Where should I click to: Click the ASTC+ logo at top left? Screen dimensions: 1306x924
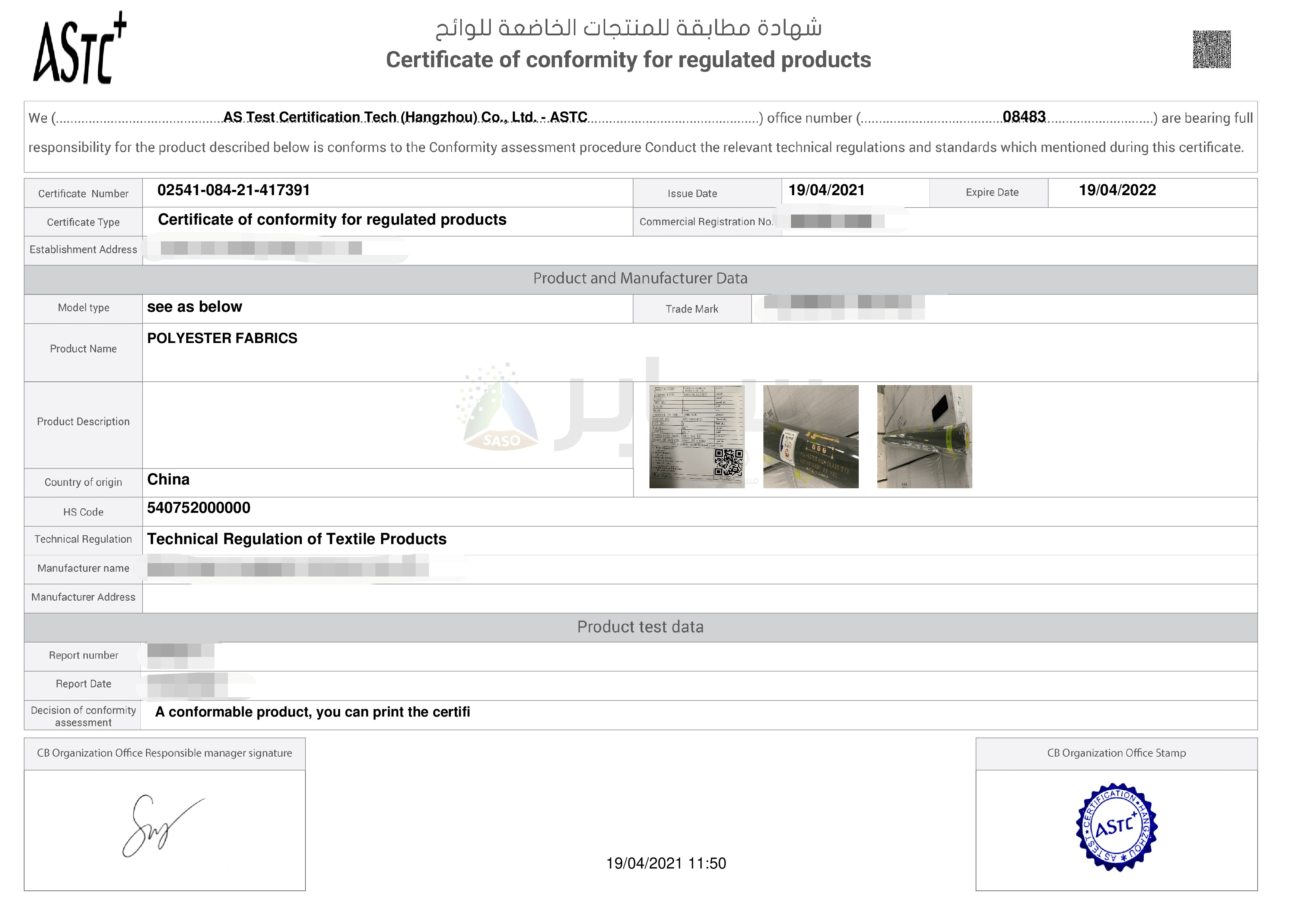click(x=80, y=48)
